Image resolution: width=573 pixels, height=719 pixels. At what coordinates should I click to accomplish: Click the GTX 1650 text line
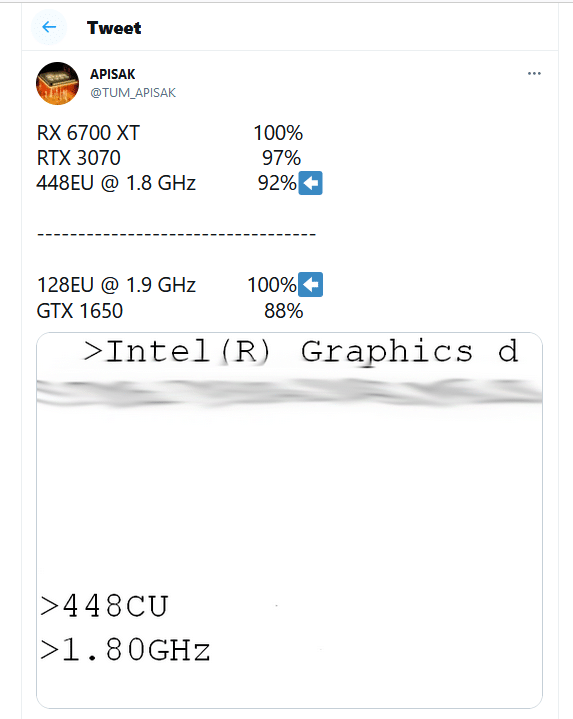(80, 311)
